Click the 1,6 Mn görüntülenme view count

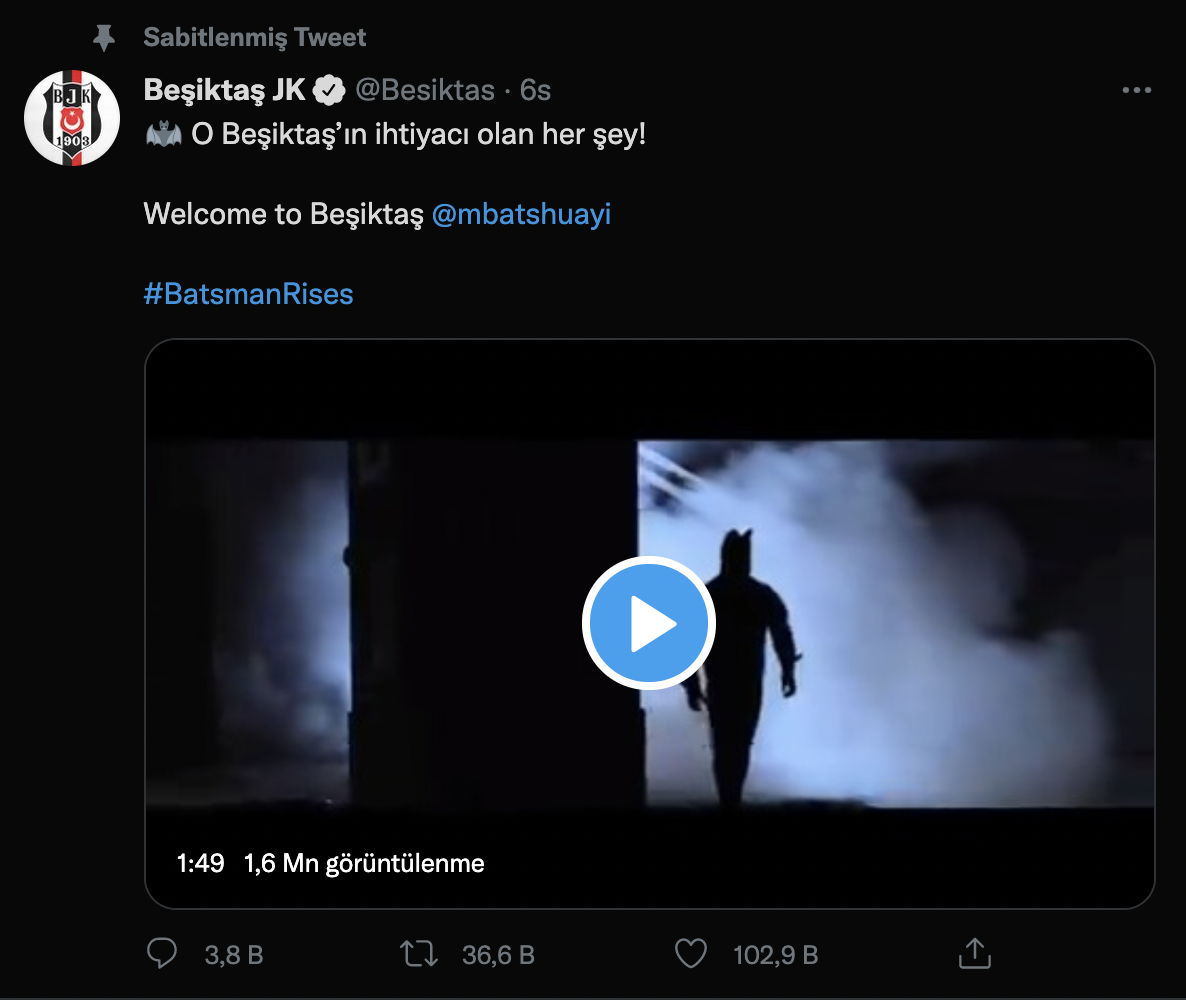[364, 863]
